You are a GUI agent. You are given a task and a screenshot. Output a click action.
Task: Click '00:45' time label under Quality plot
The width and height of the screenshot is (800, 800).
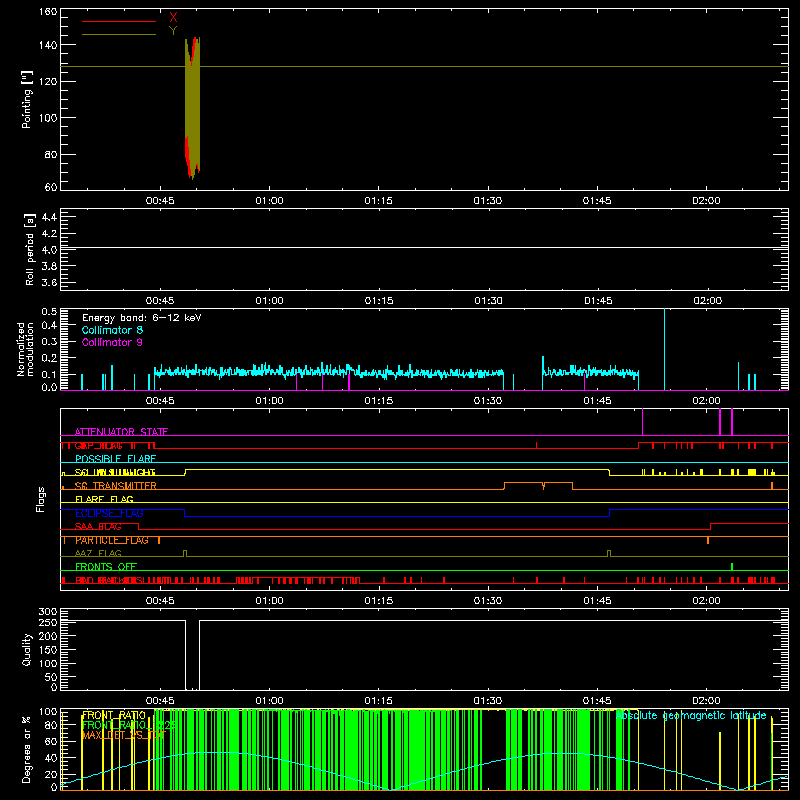[x=160, y=701]
